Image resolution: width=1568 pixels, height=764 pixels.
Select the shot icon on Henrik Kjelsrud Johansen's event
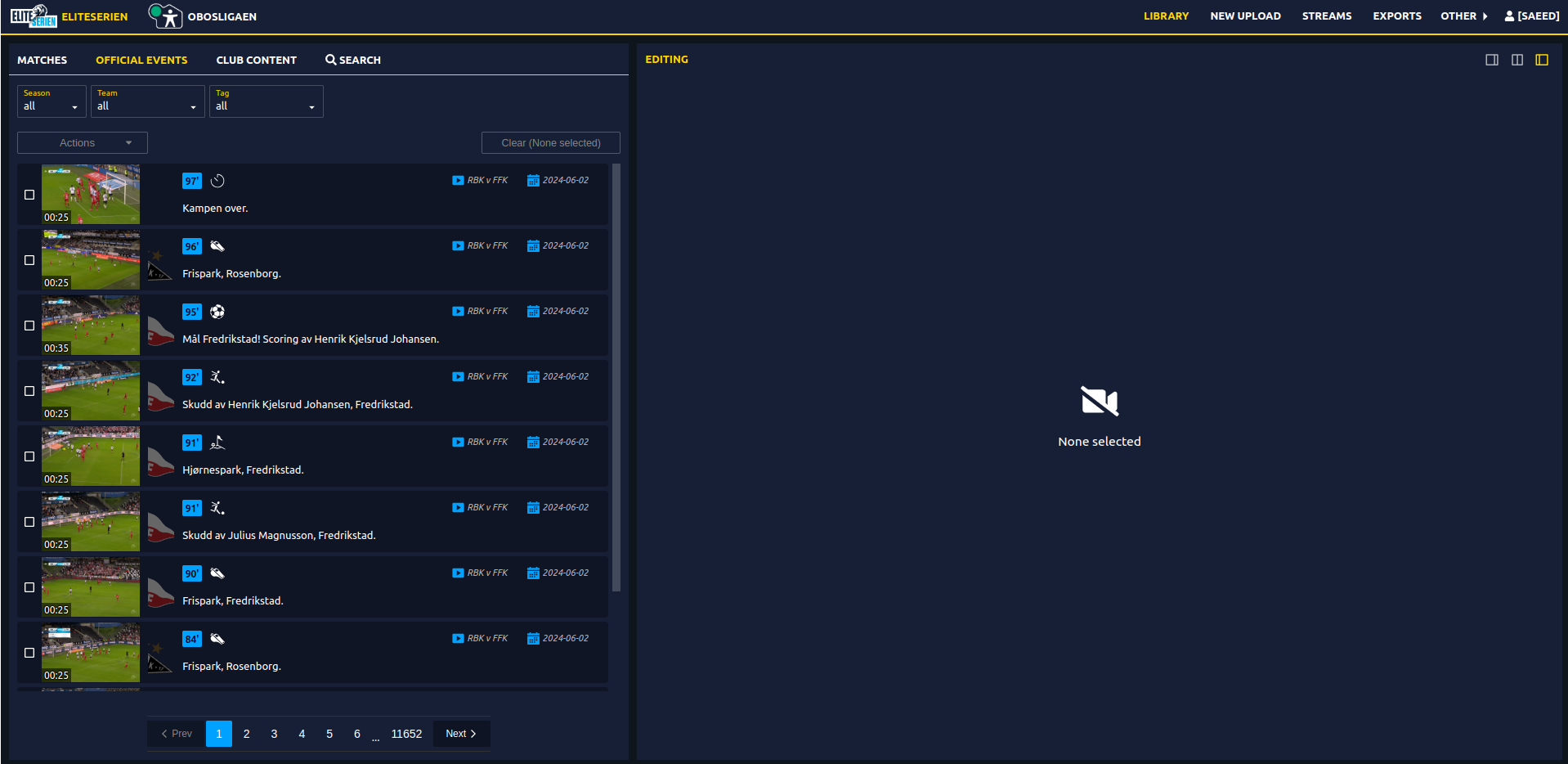tap(217, 377)
